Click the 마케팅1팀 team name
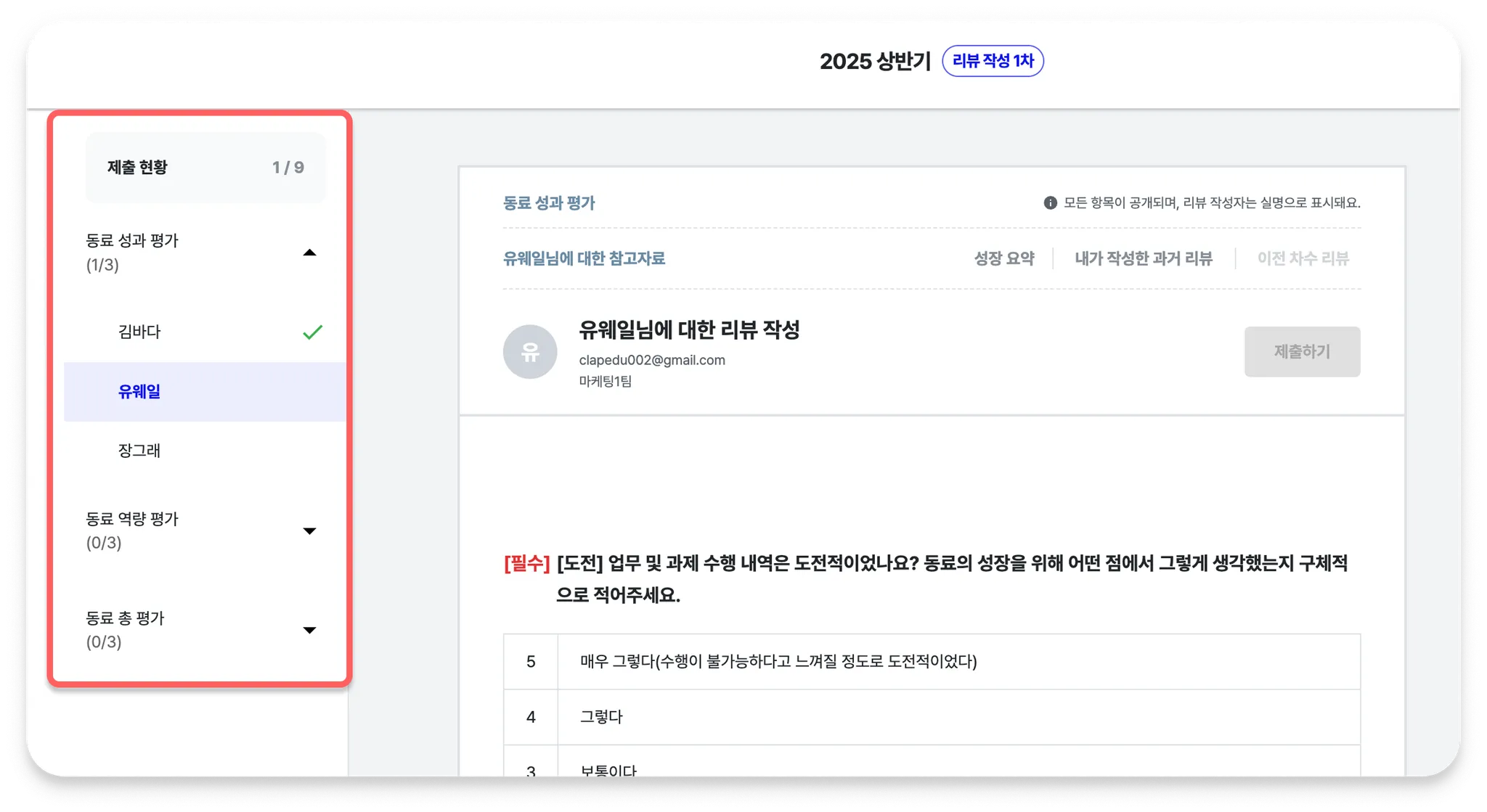 [605, 381]
